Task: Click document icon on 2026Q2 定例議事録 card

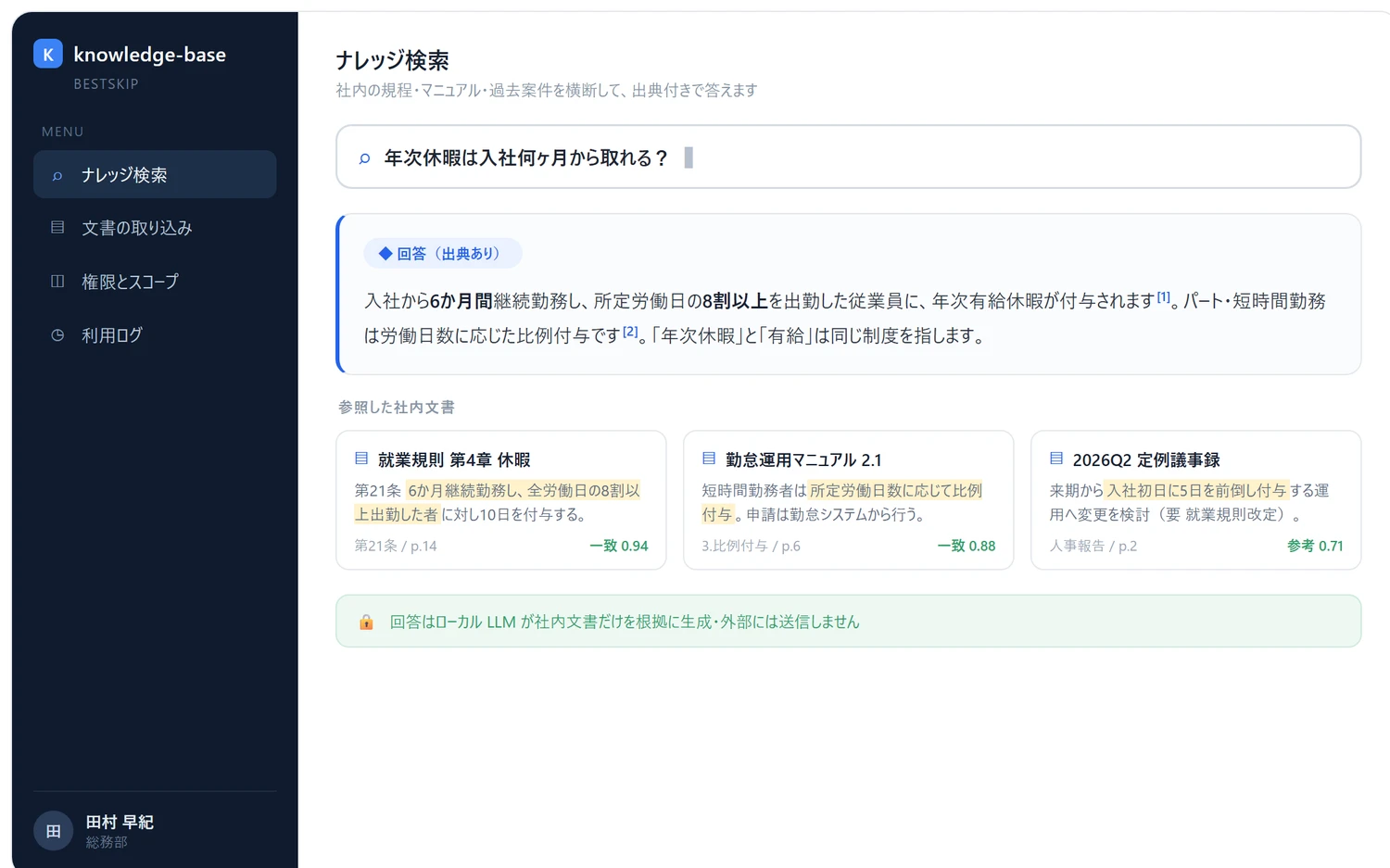Action: coord(1056,459)
